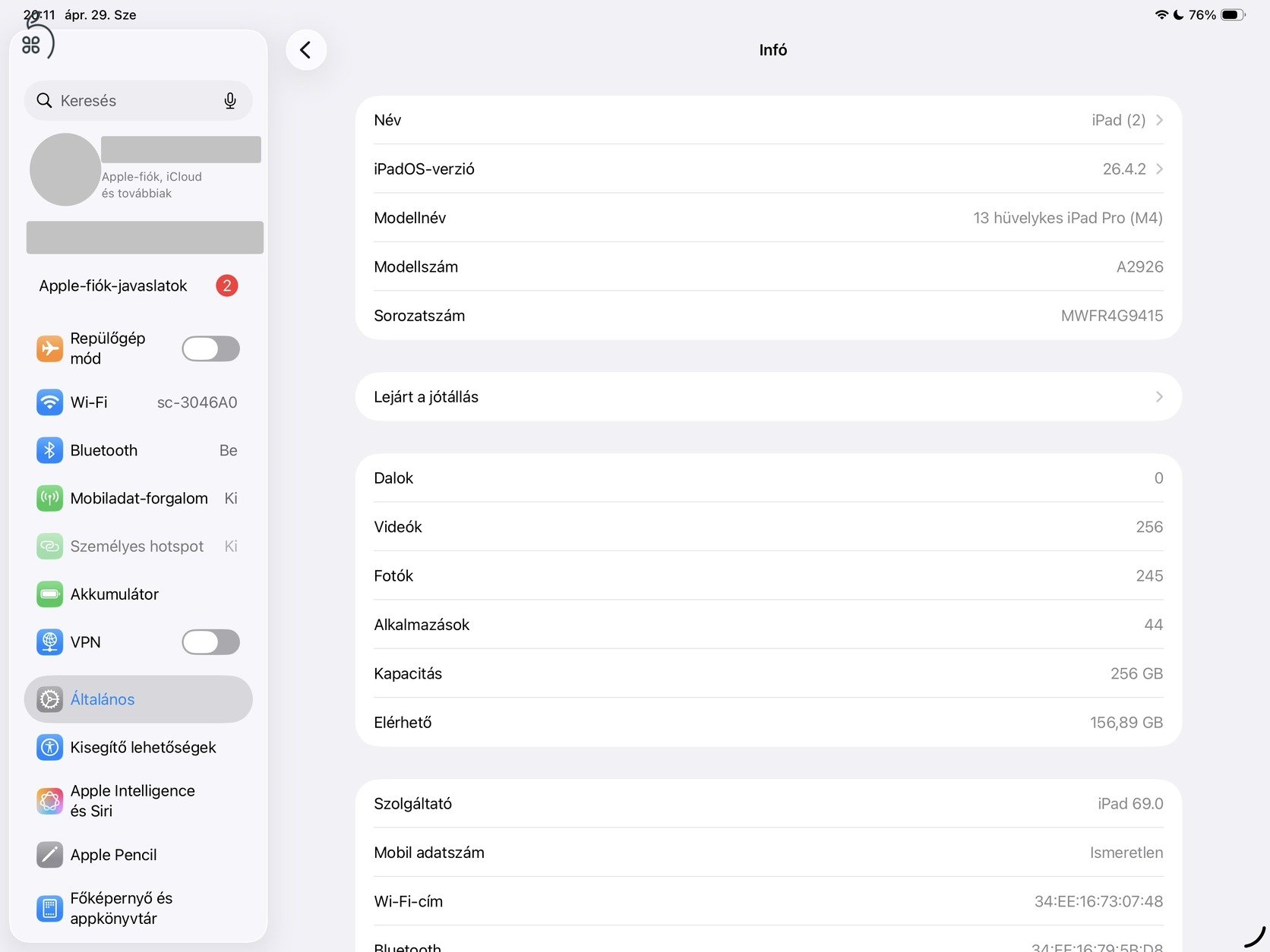
Task: Open Apple-fiók, iCloud és továbbiak profile
Action: [x=144, y=169]
